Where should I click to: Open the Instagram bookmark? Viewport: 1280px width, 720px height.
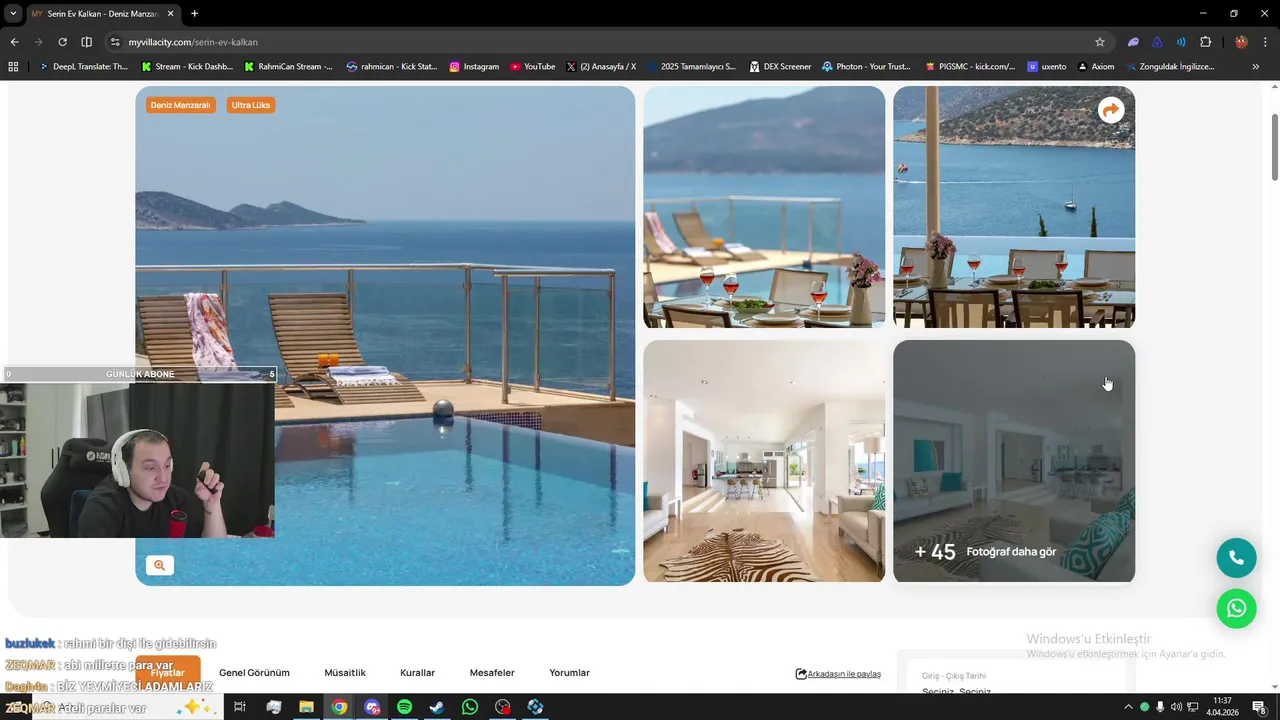(x=474, y=67)
